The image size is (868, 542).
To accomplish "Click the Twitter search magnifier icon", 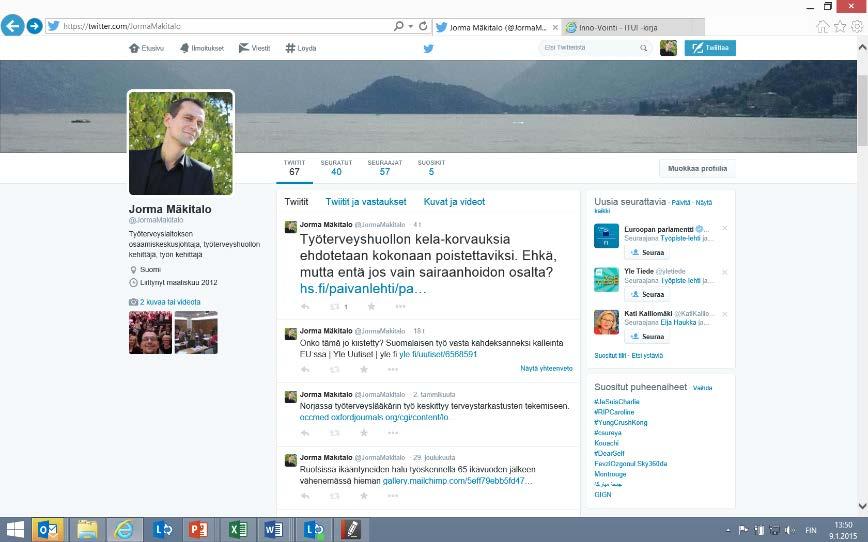I will click(643, 48).
